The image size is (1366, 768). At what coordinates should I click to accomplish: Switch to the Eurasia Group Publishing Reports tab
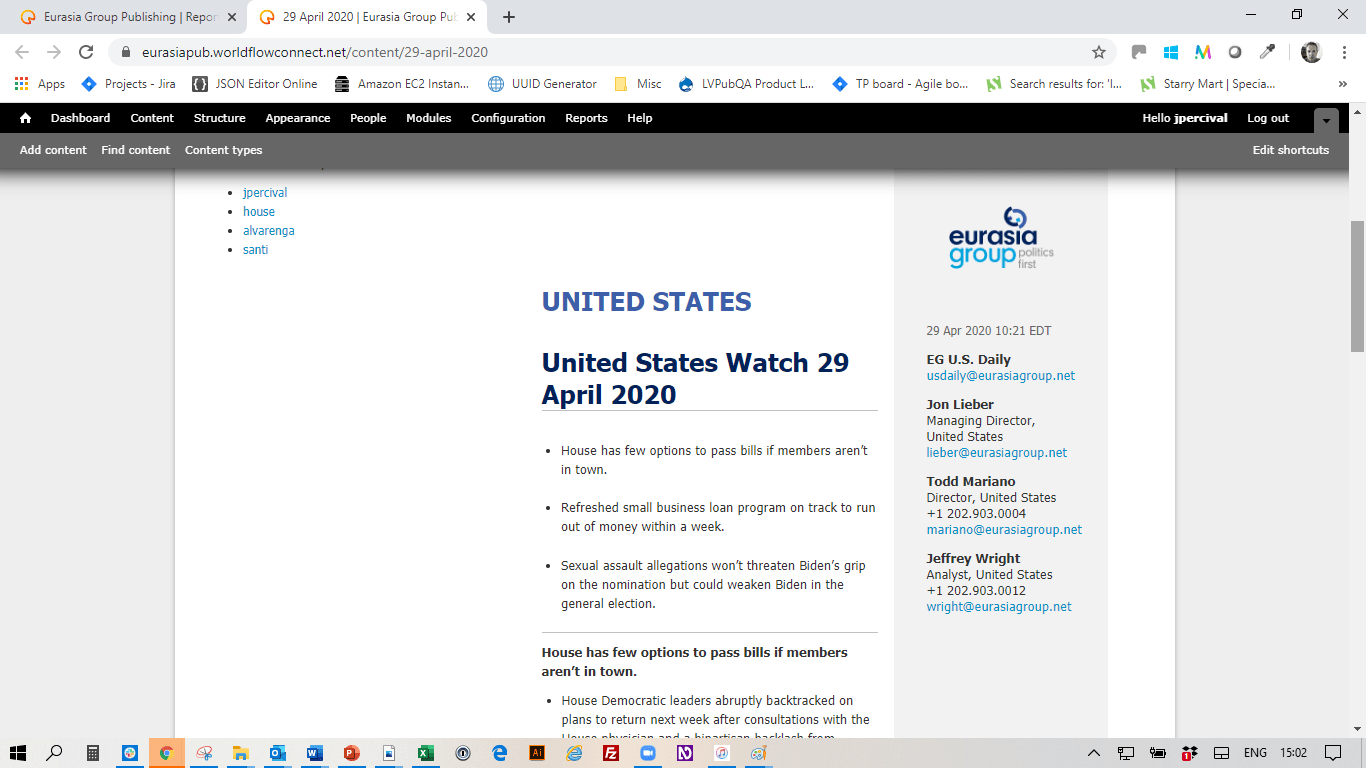pos(128,17)
